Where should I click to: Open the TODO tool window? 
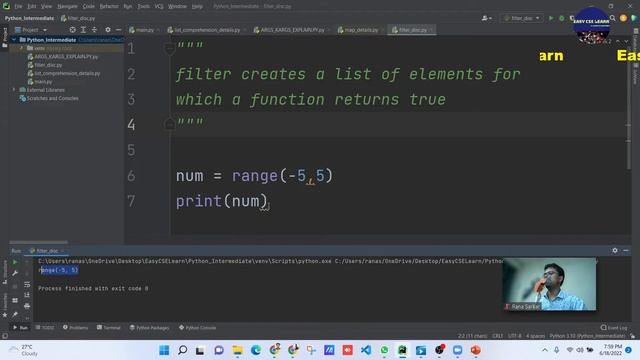point(45,327)
